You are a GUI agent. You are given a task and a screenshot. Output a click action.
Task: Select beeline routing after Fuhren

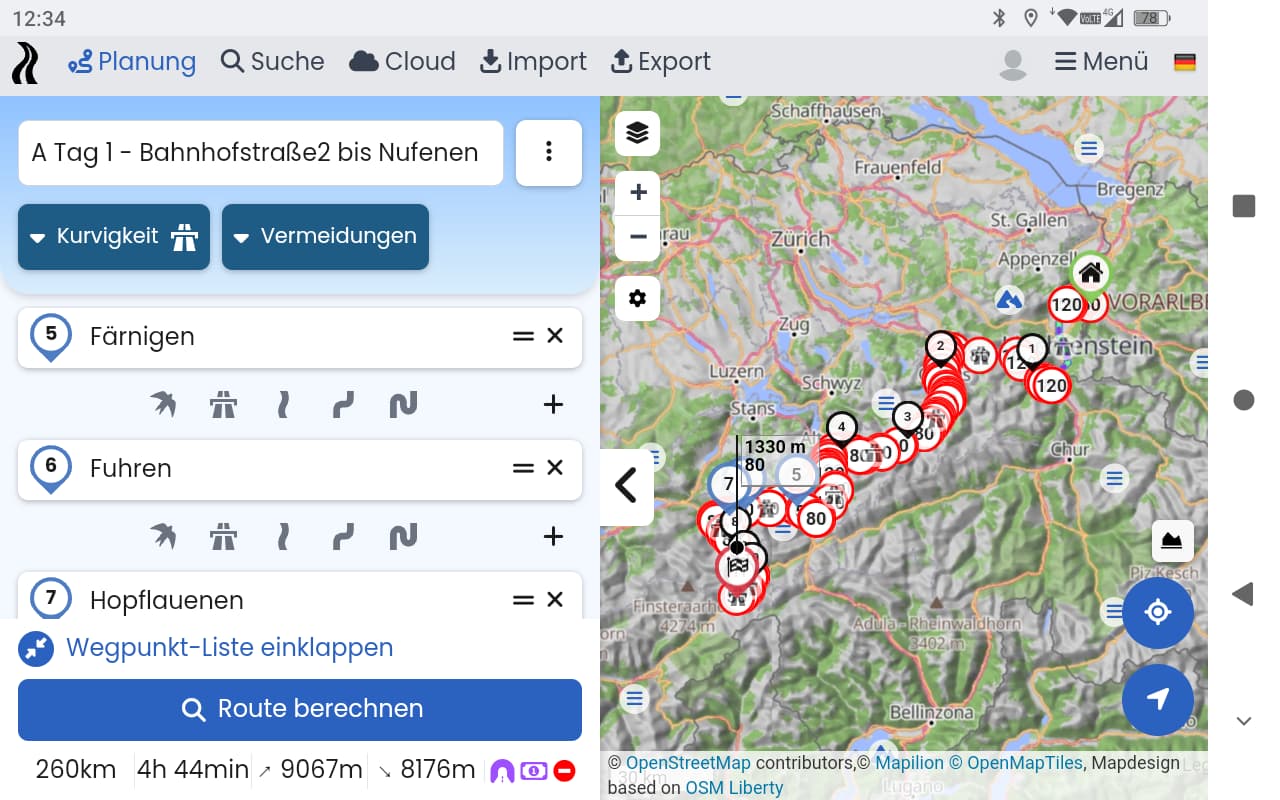[x=163, y=536]
